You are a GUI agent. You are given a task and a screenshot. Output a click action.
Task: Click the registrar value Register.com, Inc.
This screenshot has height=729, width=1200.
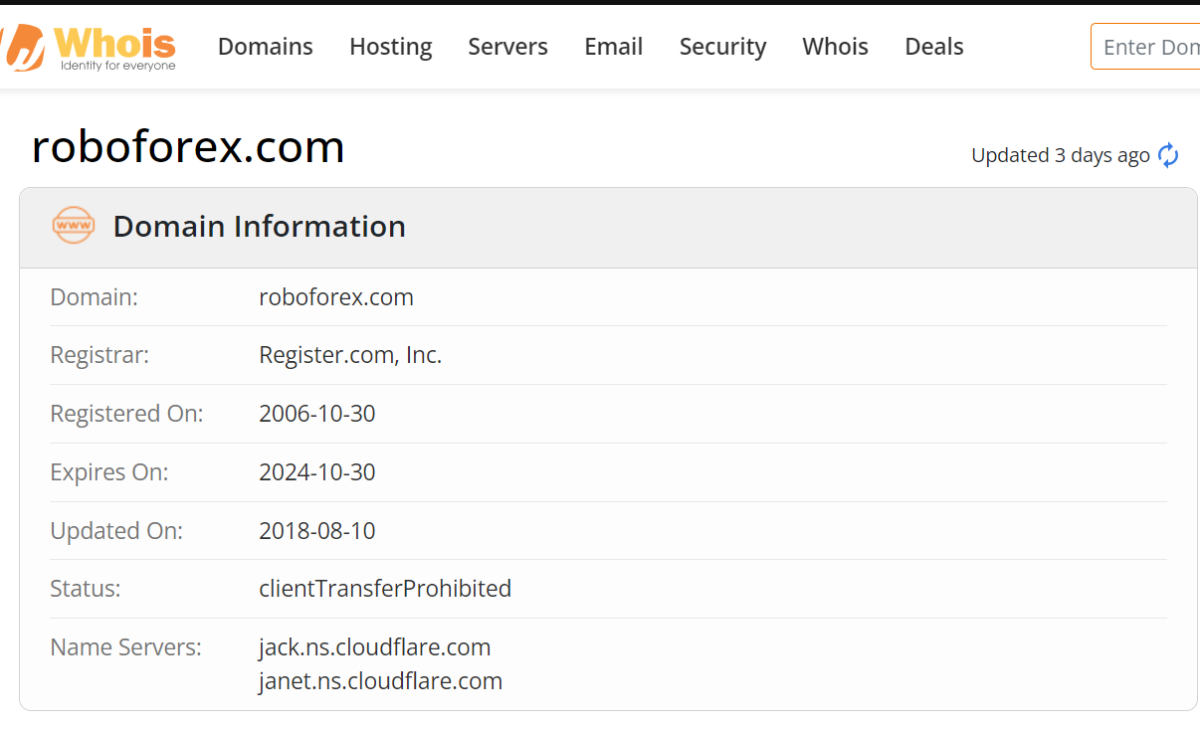click(x=350, y=355)
